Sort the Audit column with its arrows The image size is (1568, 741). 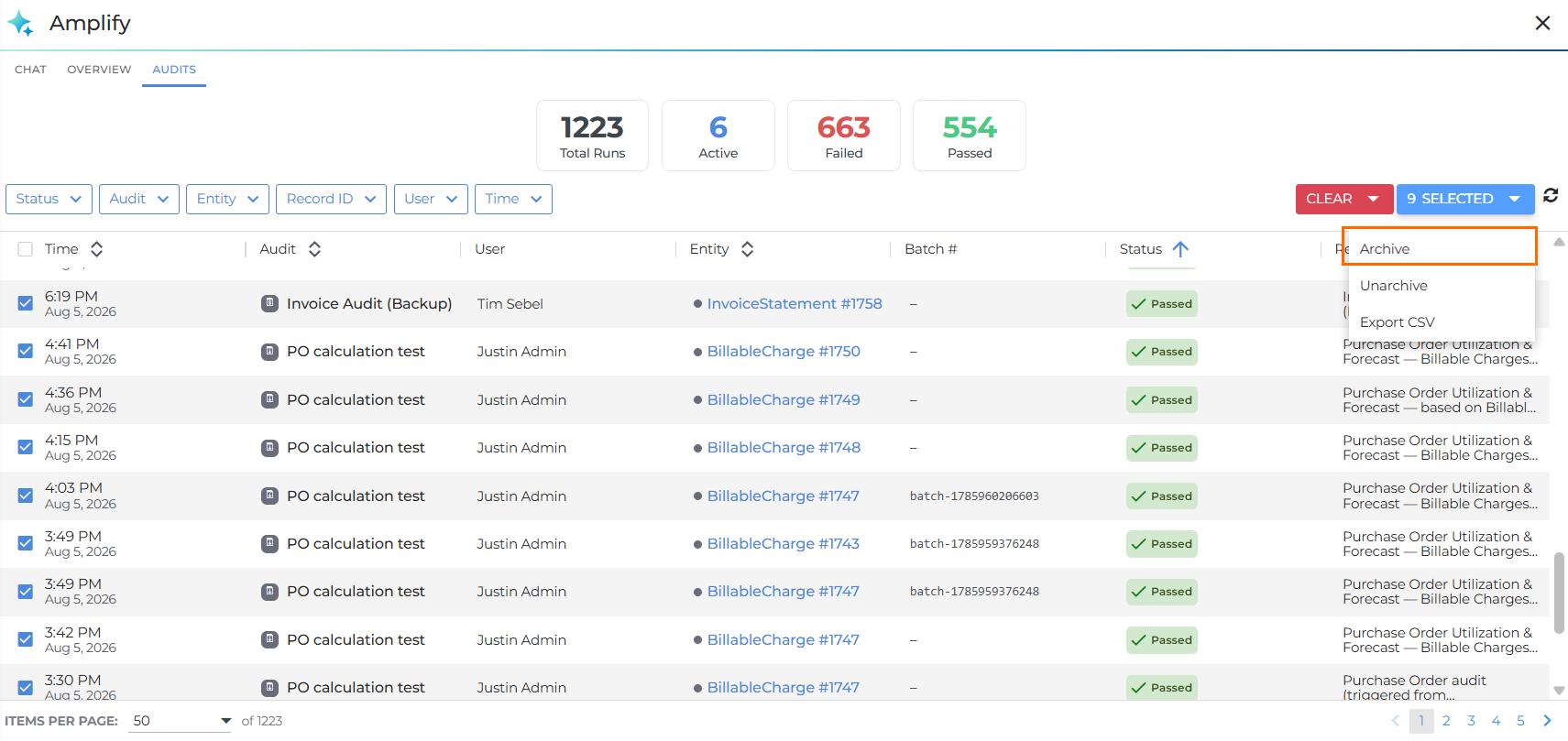[x=314, y=249]
